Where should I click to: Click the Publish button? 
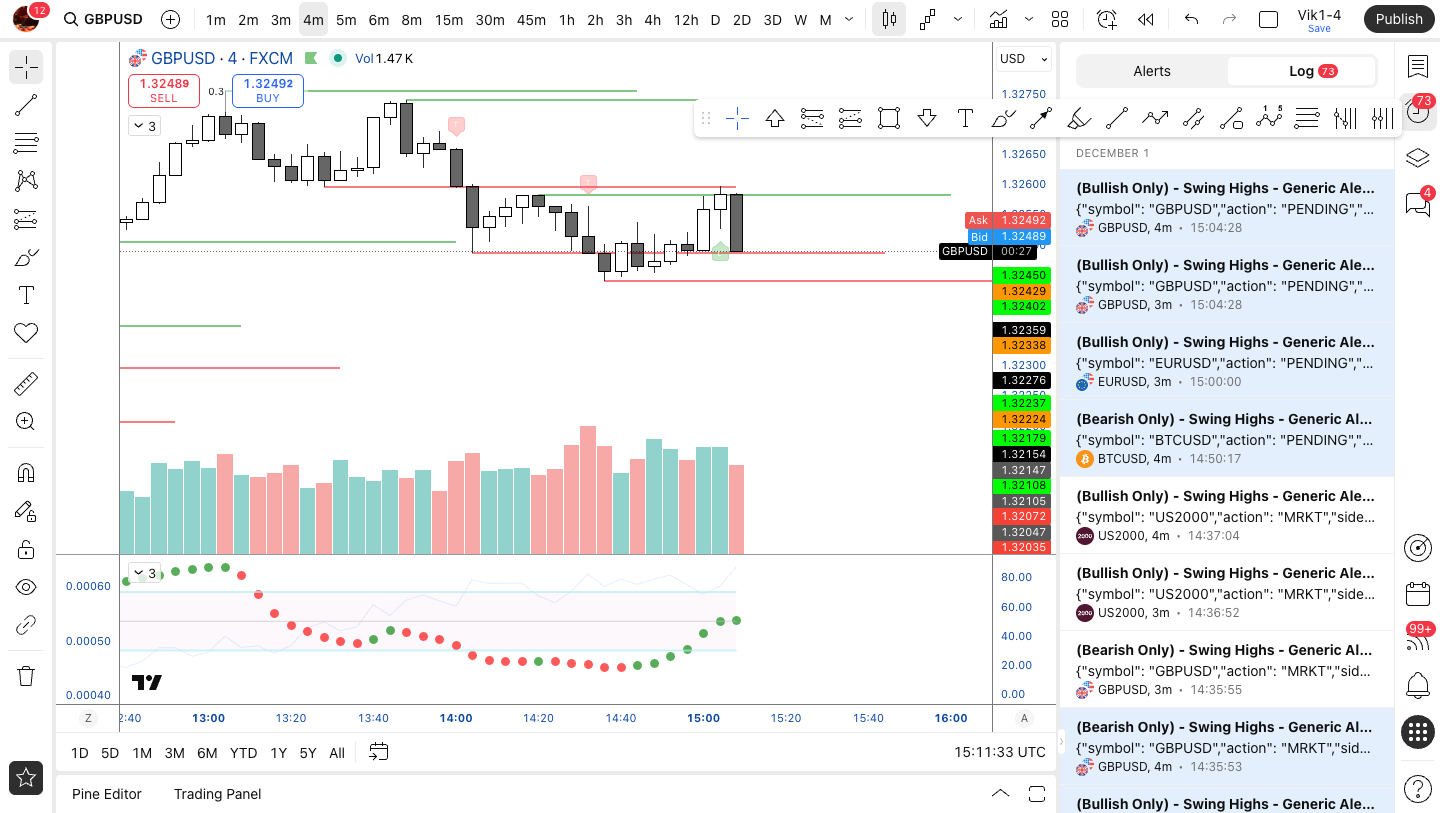tap(1398, 19)
